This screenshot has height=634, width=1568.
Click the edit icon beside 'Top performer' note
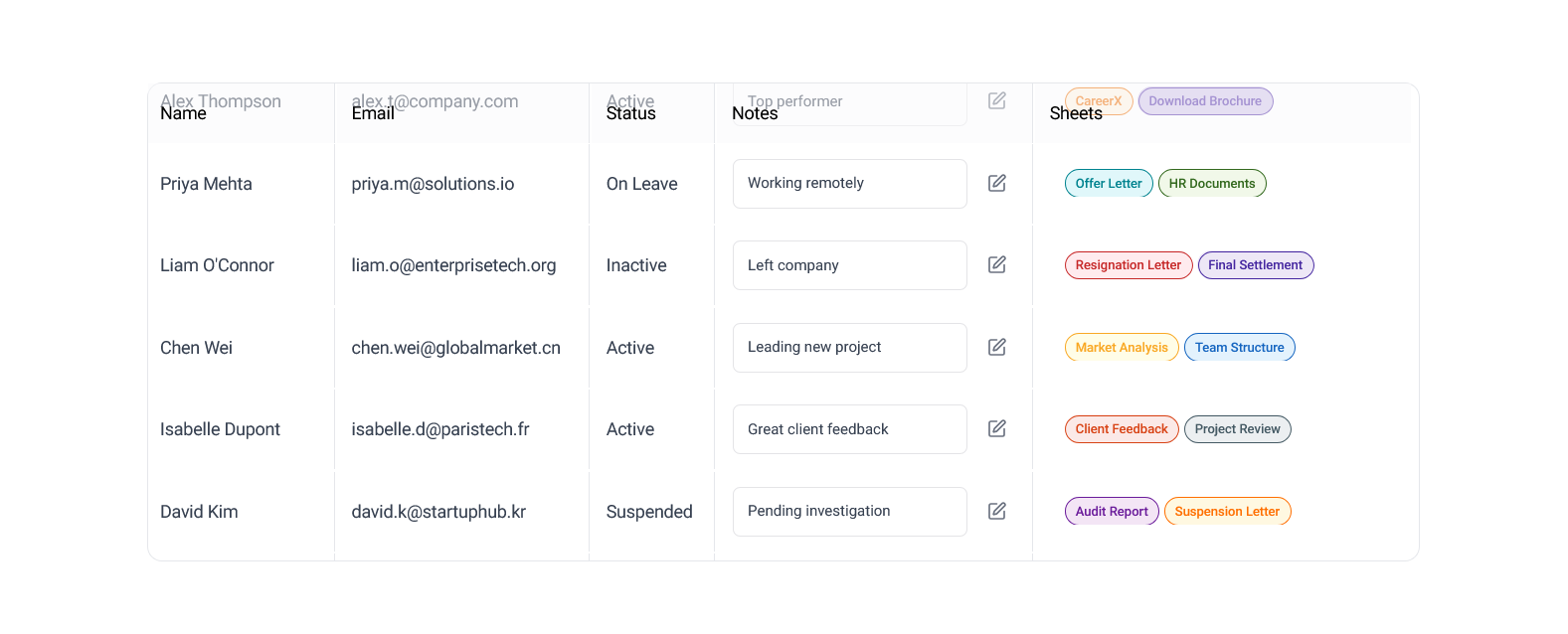pos(997,100)
